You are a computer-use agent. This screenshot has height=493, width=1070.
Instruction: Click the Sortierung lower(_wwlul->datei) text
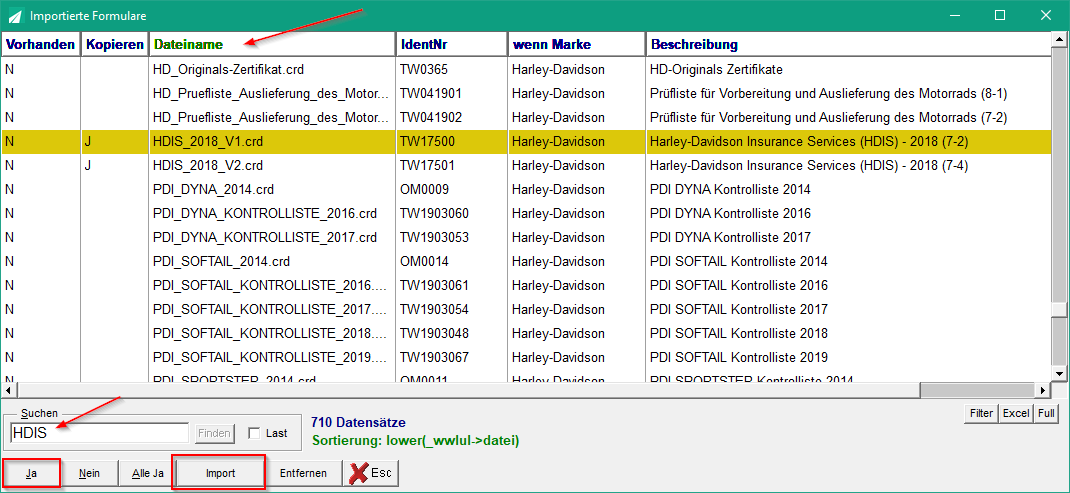pos(415,441)
